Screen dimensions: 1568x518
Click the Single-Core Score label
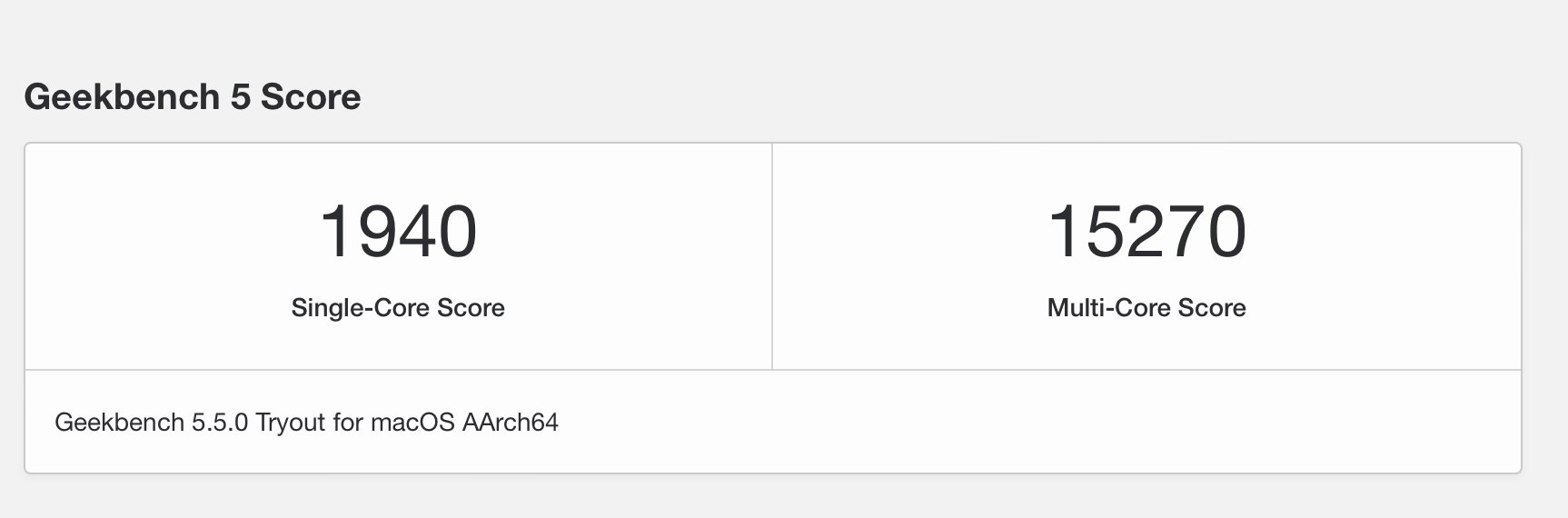tap(398, 308)
